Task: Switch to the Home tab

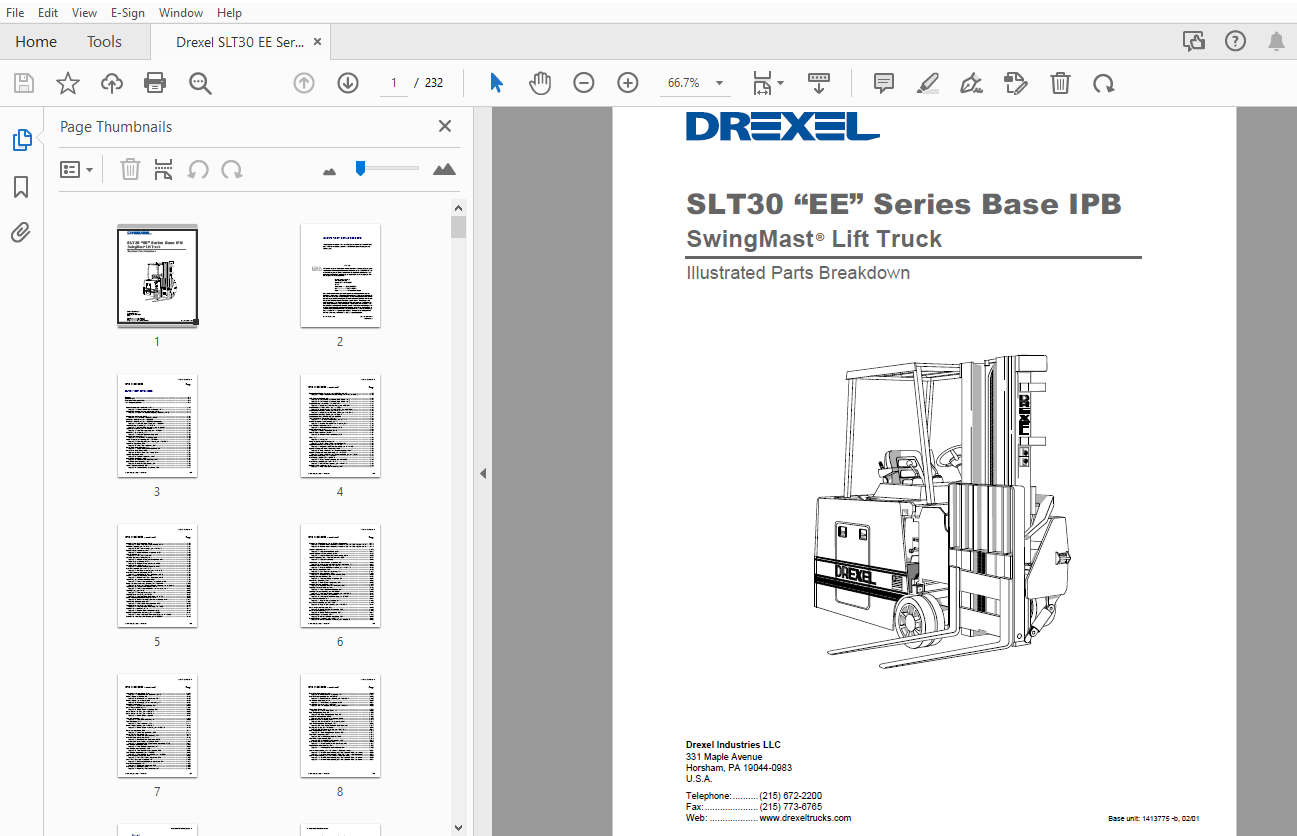Action: click(x=36, y=42)
